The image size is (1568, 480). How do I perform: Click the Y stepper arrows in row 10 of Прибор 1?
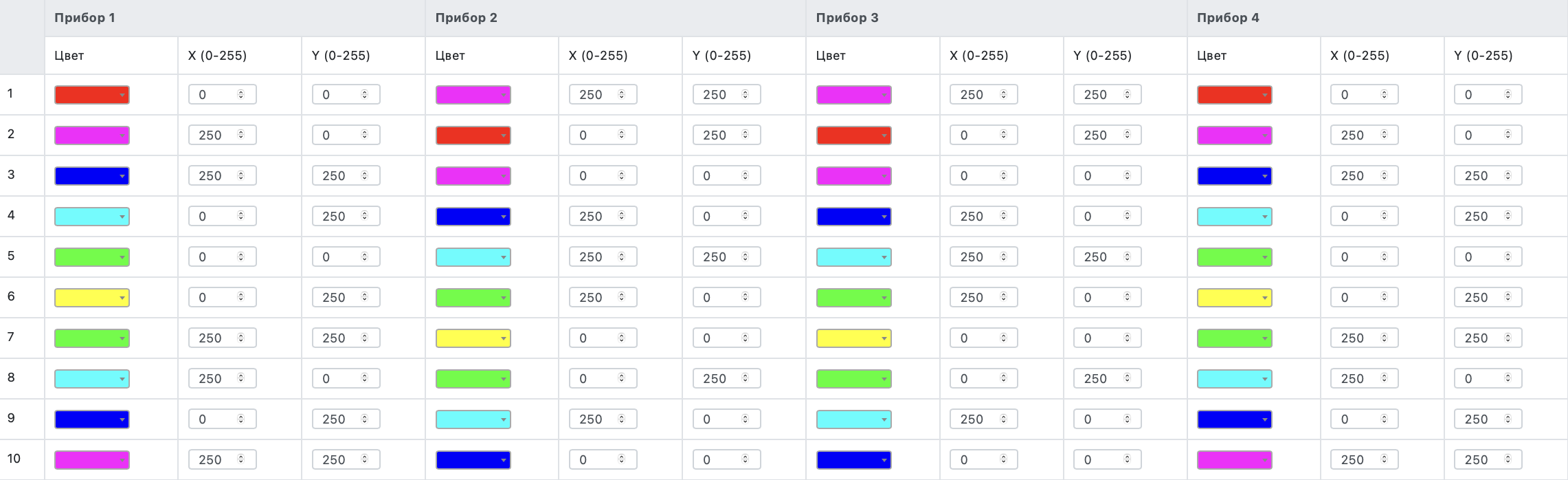point(365,459)
